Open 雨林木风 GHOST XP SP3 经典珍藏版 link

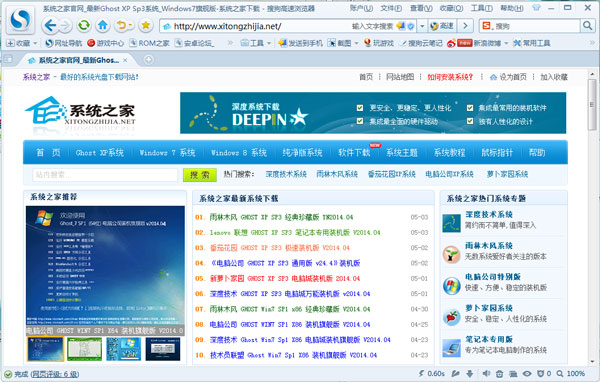pos(281,217)
